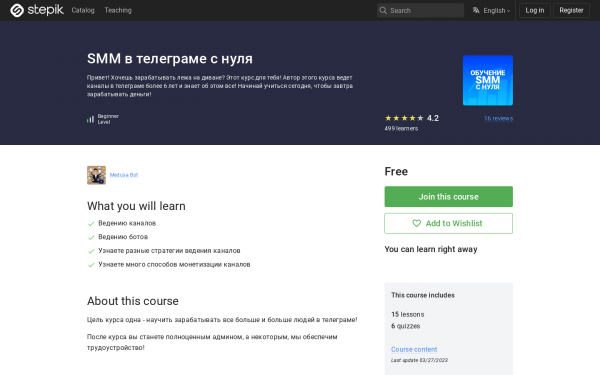Open the Course content link

[414, 349]
